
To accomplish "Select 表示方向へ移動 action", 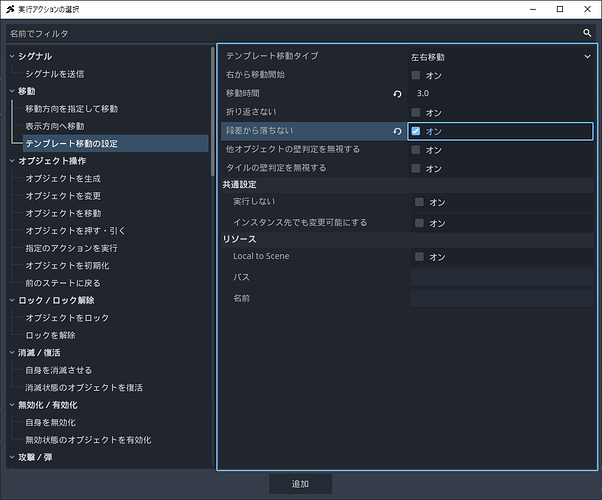I will [55, 126].
